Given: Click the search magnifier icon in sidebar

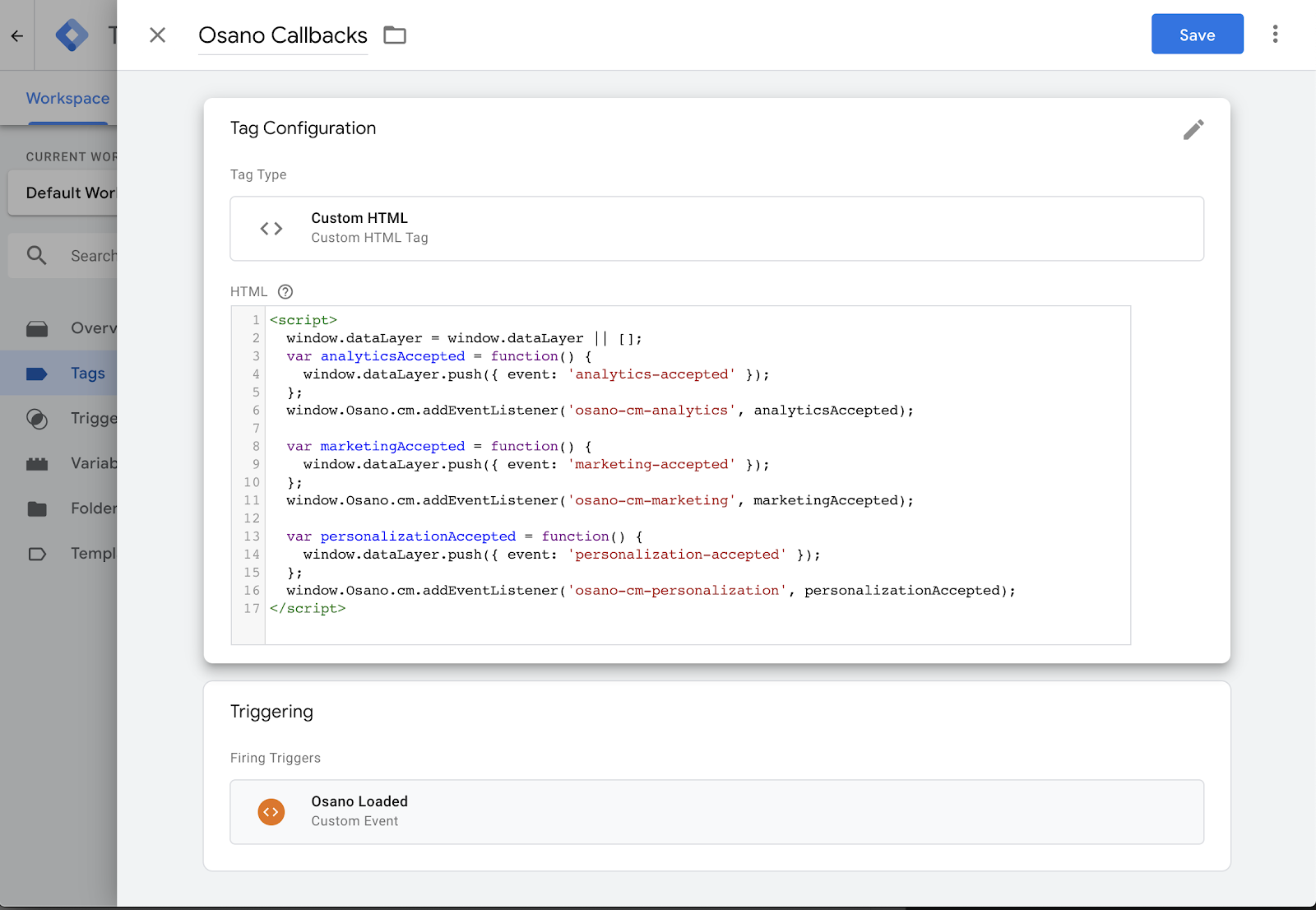Looking at the screenshot, I should tap(36, 255).
